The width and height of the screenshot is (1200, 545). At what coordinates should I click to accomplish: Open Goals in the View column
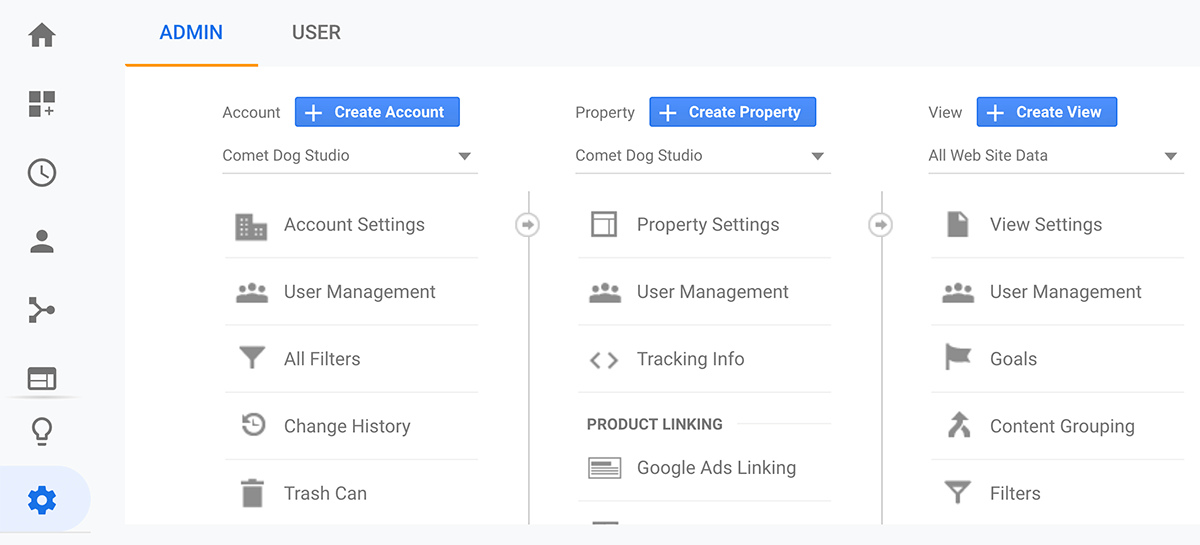(x=1058, y=359)
